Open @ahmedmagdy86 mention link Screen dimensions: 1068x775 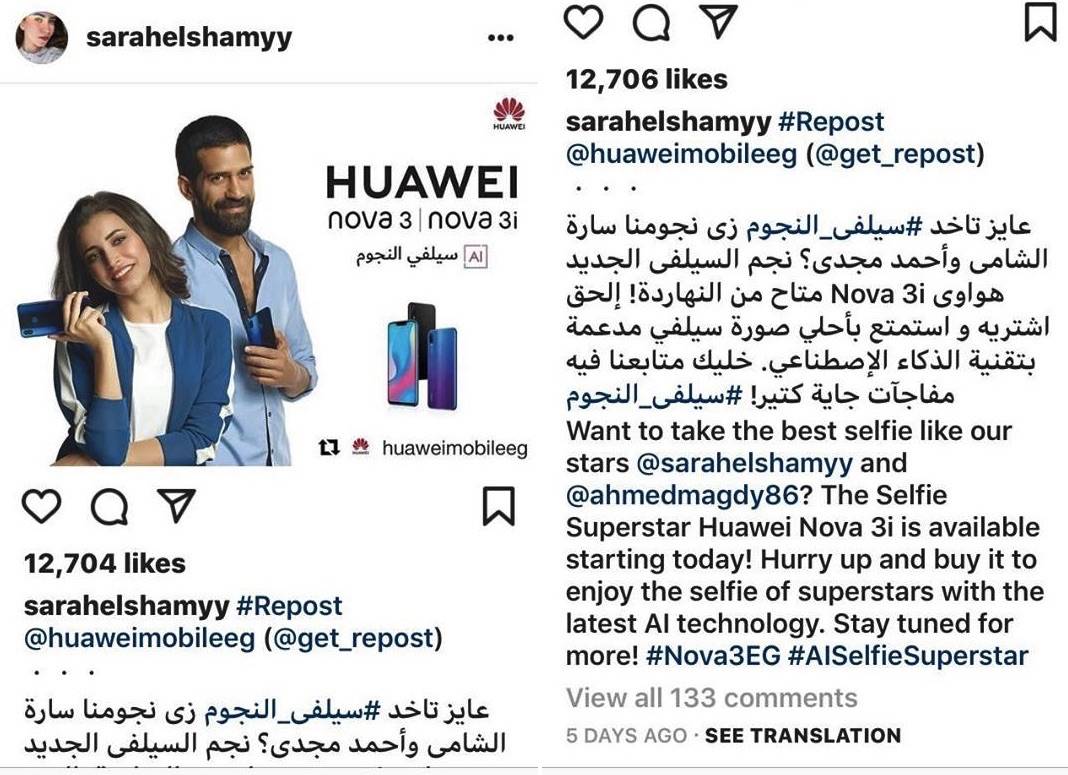(x=682, y=495)
